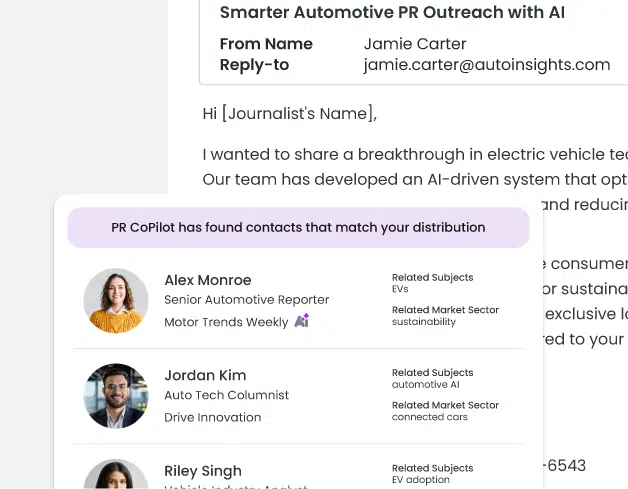Select the contact name Jordan Kim
Viewport: 628px width, 489px height.
[205, 375]
